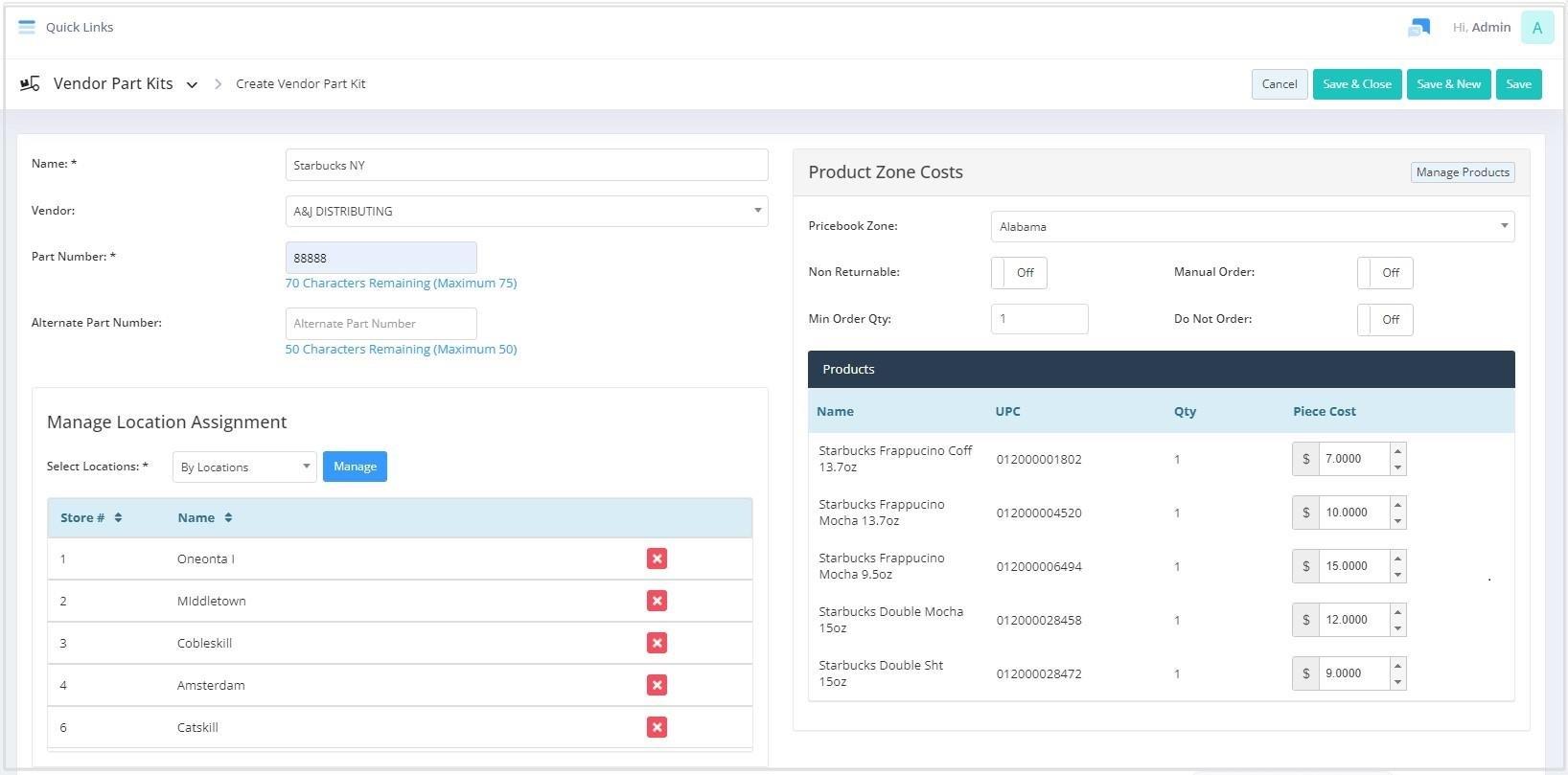Image resolution: width=1568 pixels, height=775 pixels.
Task: Increase piece cost for Frappucino Coff 13.7oz
Action: click(x=1397, y=451)
